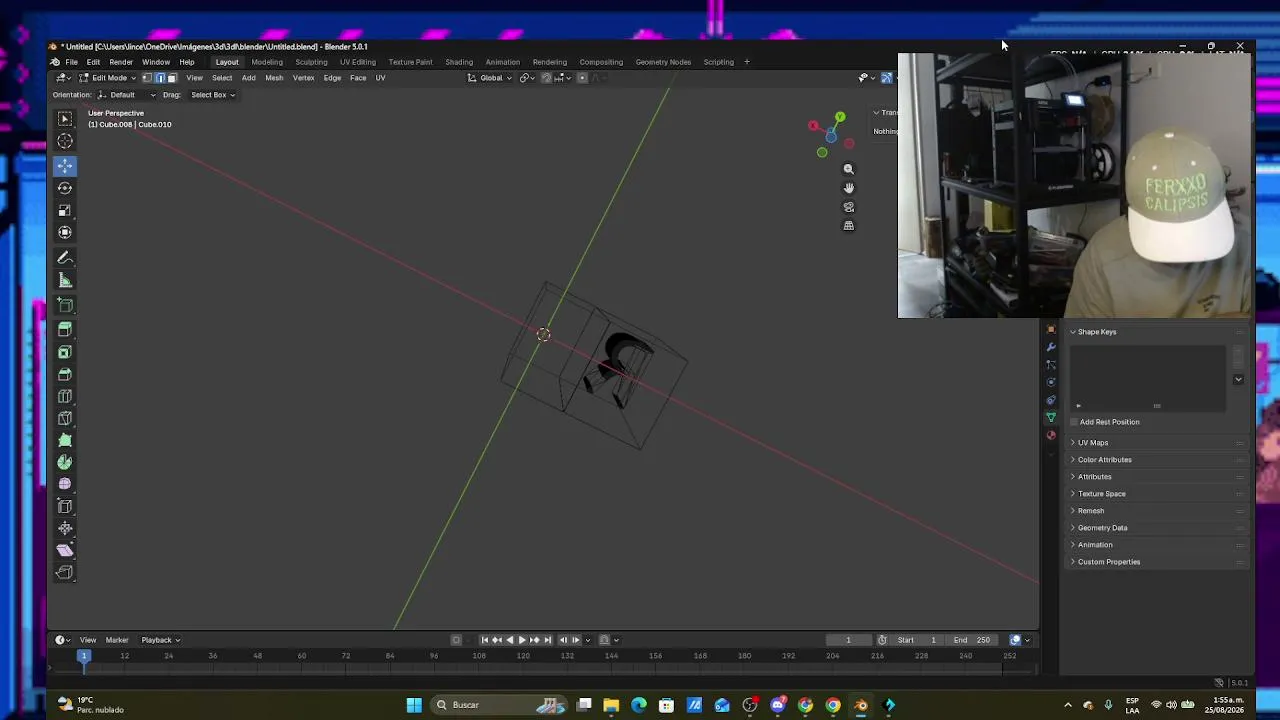1280x720 pixels.
Task: Select the Spin tool
Action: 65,462
